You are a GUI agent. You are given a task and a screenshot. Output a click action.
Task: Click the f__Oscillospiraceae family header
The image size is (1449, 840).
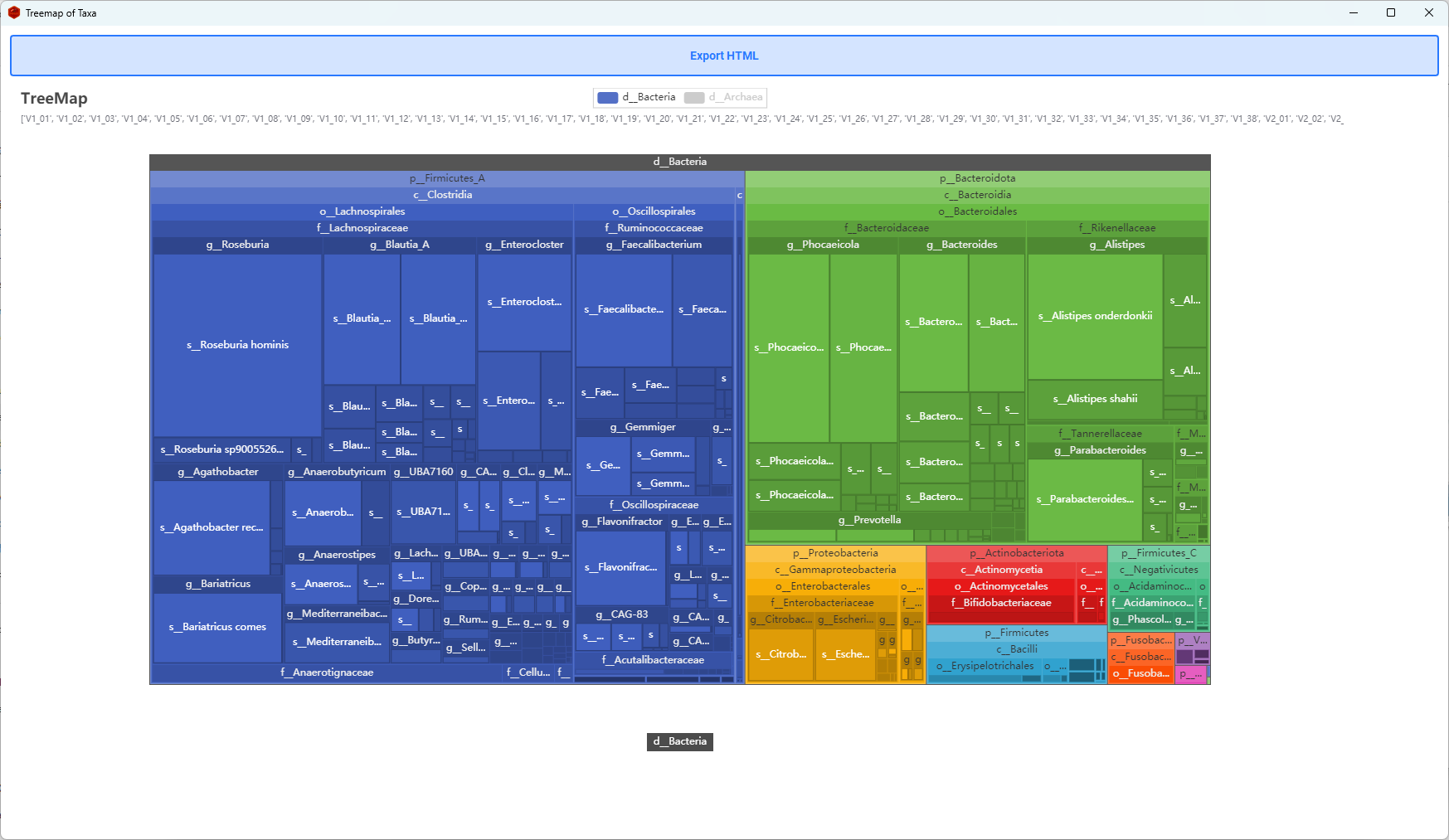(654, 505)
